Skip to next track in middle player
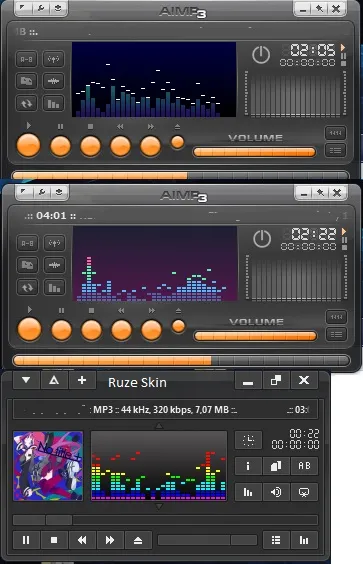 pyautogui.click(x=151, y=330)
